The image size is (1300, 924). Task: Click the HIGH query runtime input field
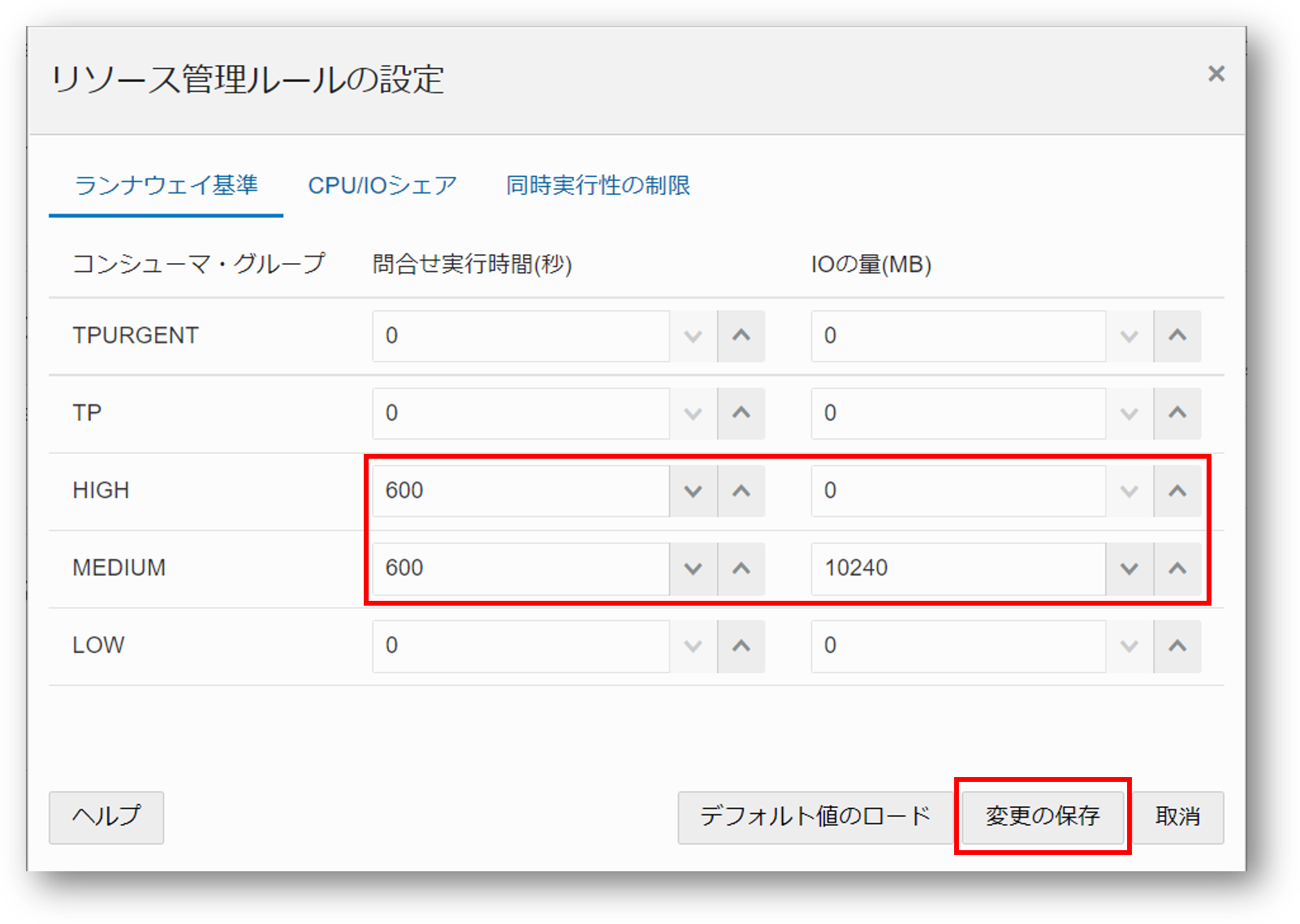click(x=520, y=490)
